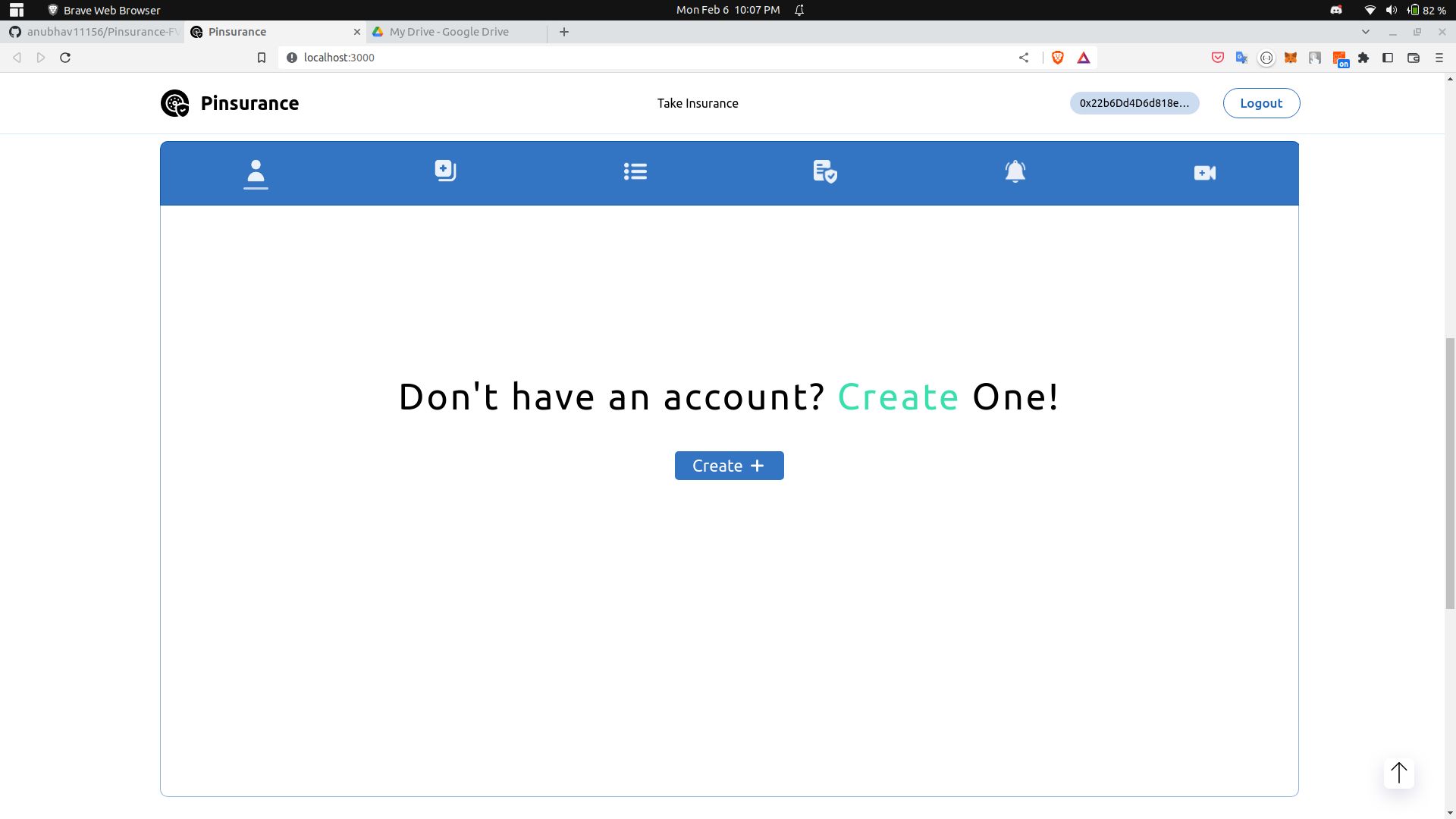Viewport: 1456px width, 819px height.
Task: Expand the tab search dropdown arrow
Action: pyautogui.click(x=1366, y=32)
